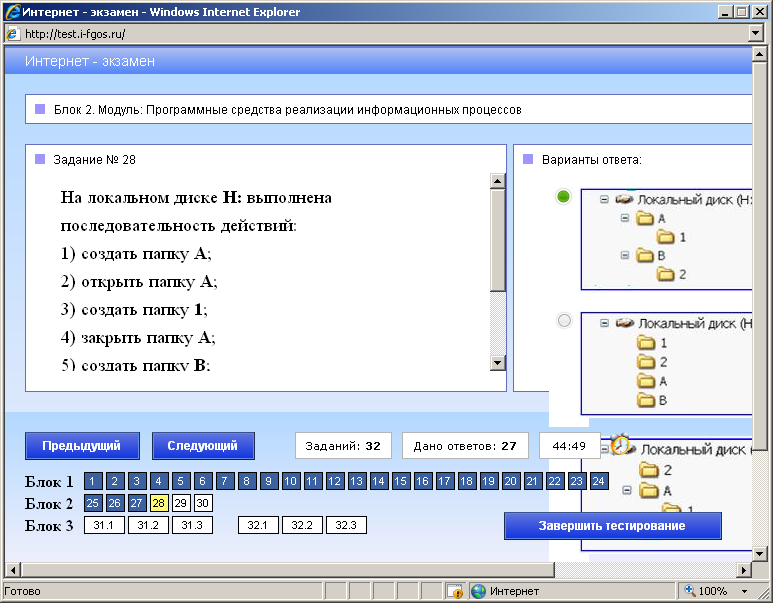Click the page icon beside the URL
The image size is (773, 603).
12,34
